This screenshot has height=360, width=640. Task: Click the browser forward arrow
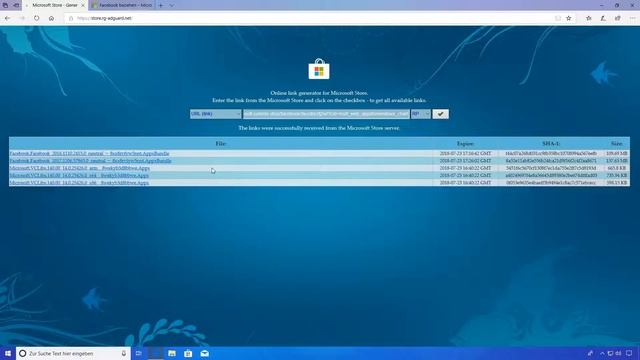pyautogui.click(x=22, y=18)
